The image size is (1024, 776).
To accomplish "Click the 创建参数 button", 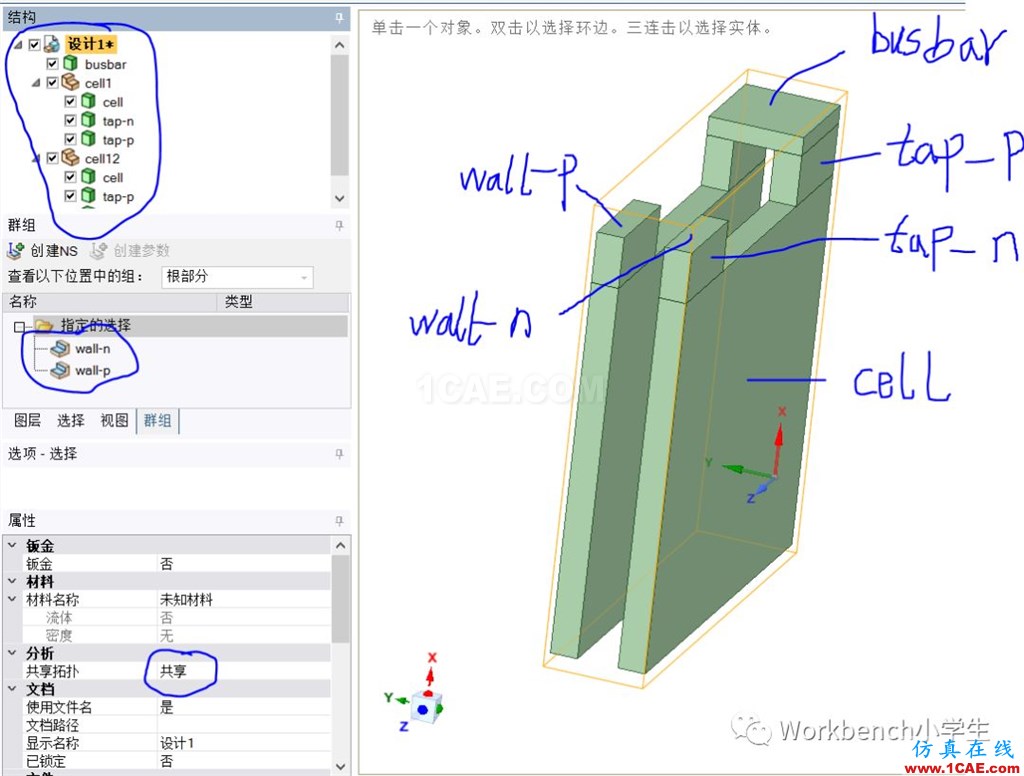I will [130, 251].
